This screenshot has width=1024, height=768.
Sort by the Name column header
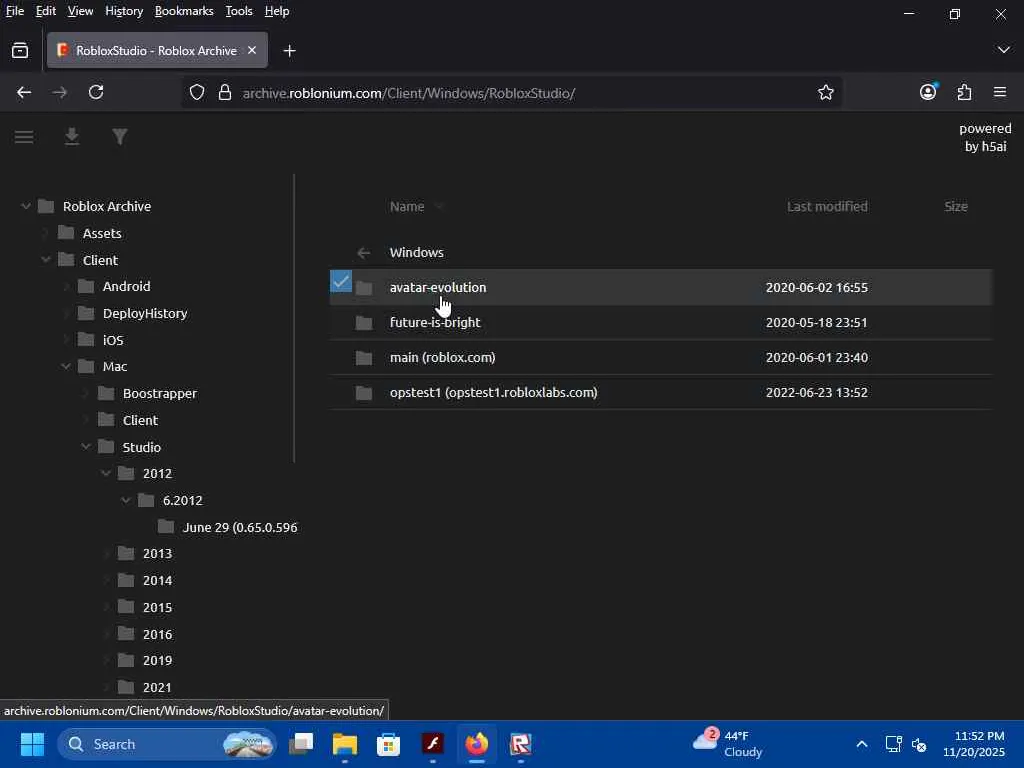(407, 206)
